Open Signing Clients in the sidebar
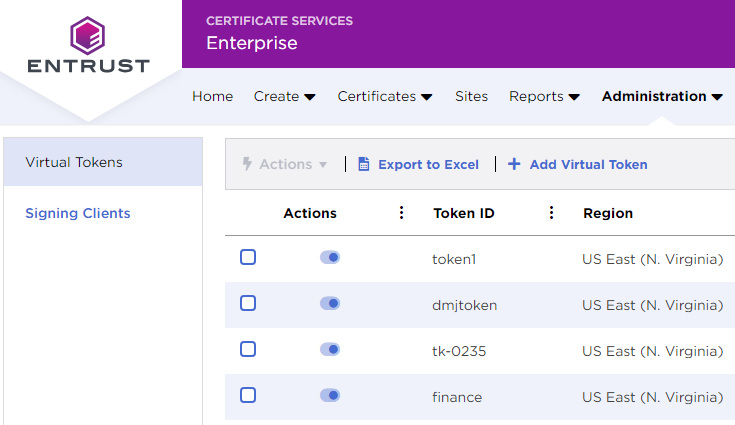Image resolution: width=735 pixels, height=425 pixels. 78,213
